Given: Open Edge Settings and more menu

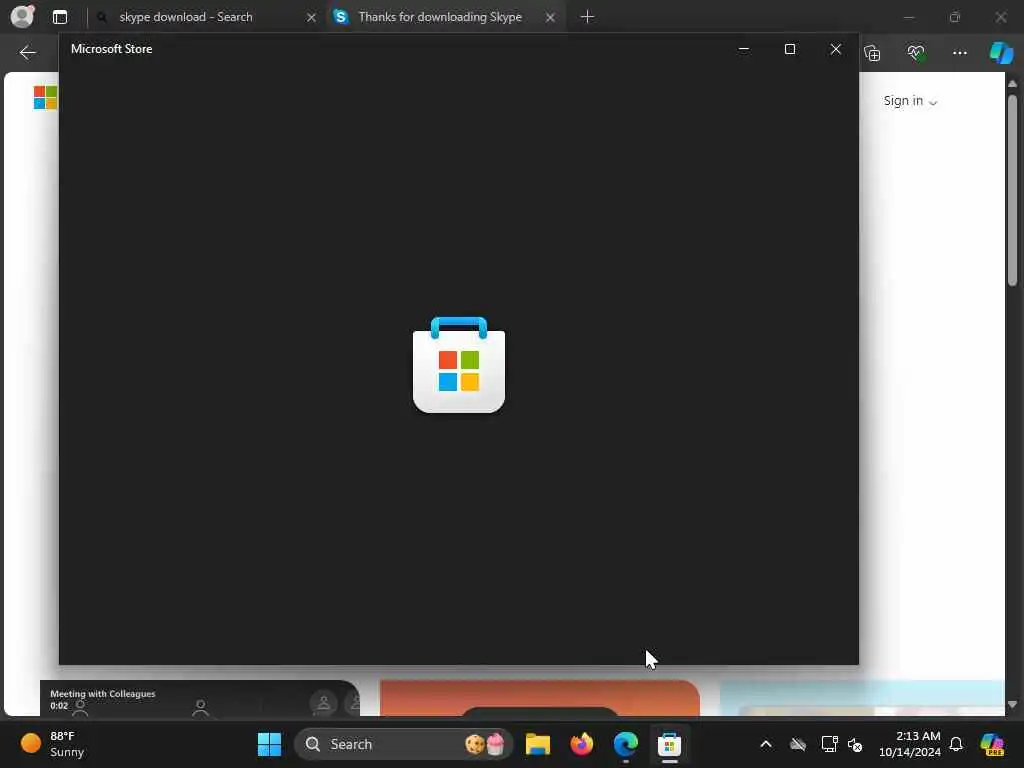Looking at the screenshot, I should tap(959, 53).
